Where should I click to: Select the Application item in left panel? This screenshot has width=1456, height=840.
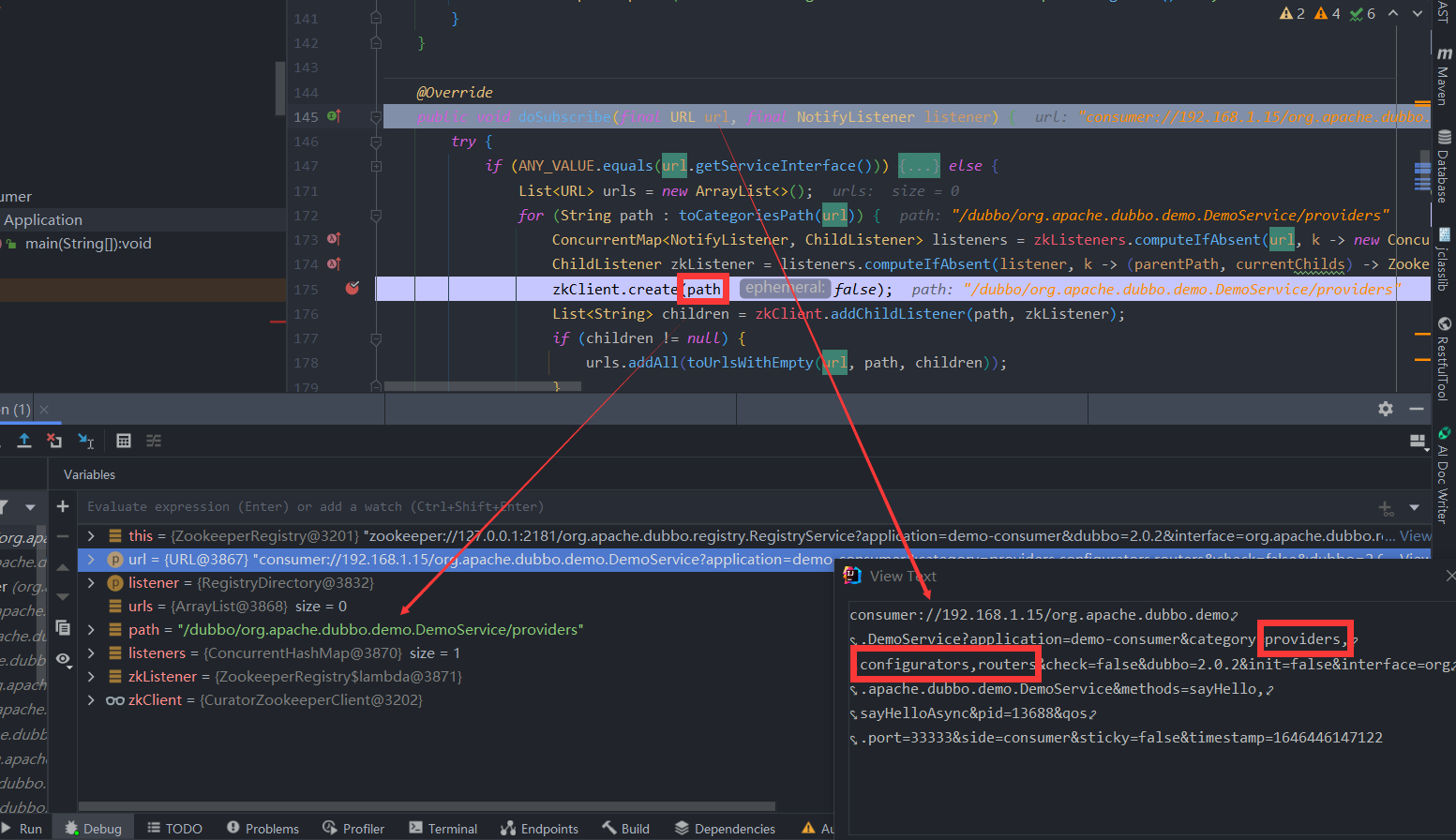[43, 219]
